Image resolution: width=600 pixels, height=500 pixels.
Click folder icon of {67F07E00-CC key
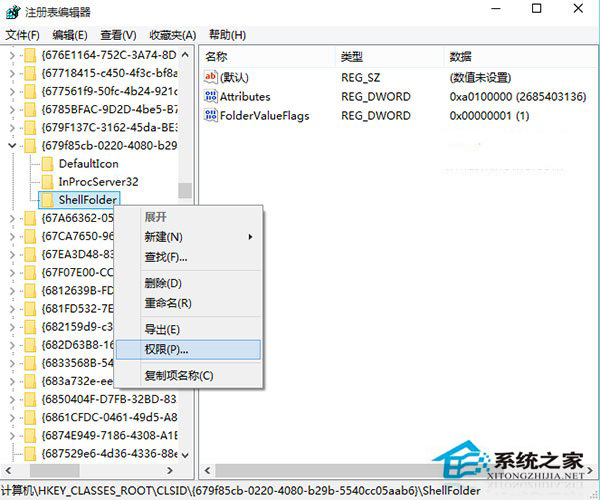pyautogui.click(x=30, y=273)
